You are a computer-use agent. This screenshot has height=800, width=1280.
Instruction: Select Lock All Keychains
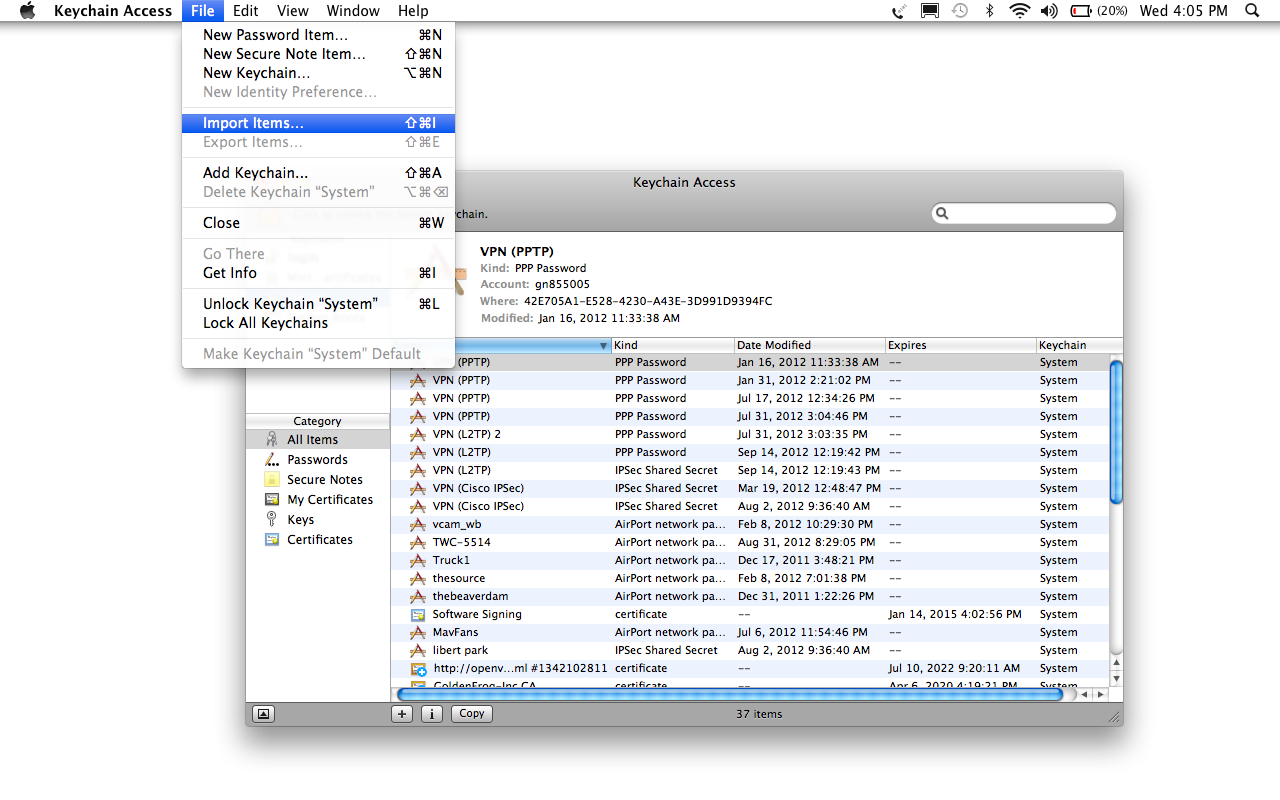click(318, 323)
